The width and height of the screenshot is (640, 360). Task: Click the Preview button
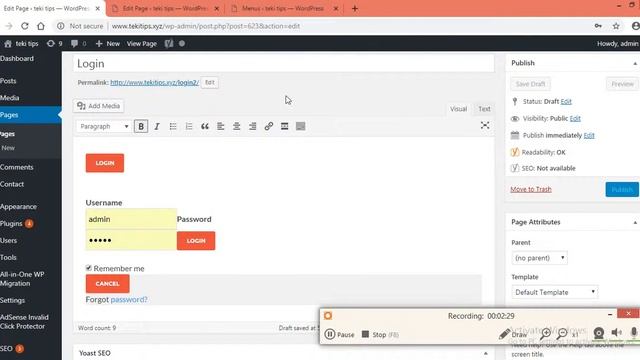[622, 84]
